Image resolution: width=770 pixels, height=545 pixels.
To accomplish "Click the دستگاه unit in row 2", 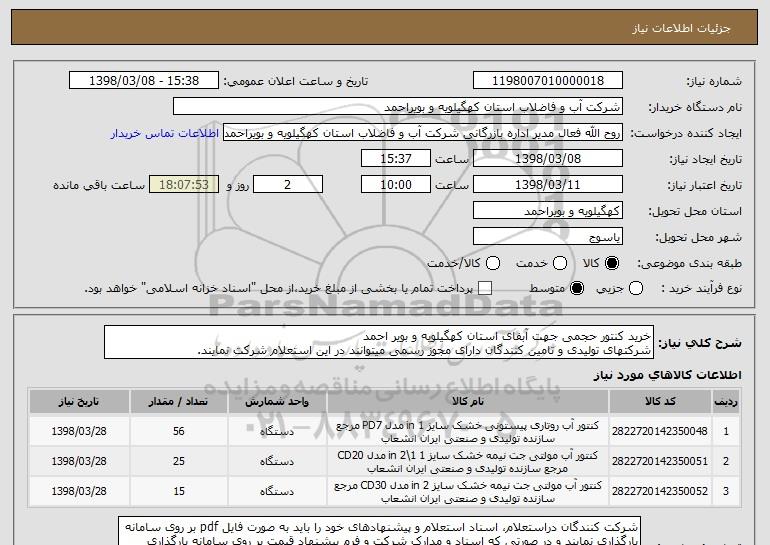I will [277, 462].
